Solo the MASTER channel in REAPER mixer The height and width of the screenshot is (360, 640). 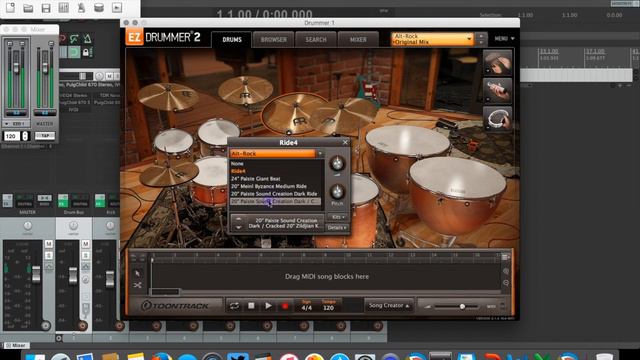[49, 256]
